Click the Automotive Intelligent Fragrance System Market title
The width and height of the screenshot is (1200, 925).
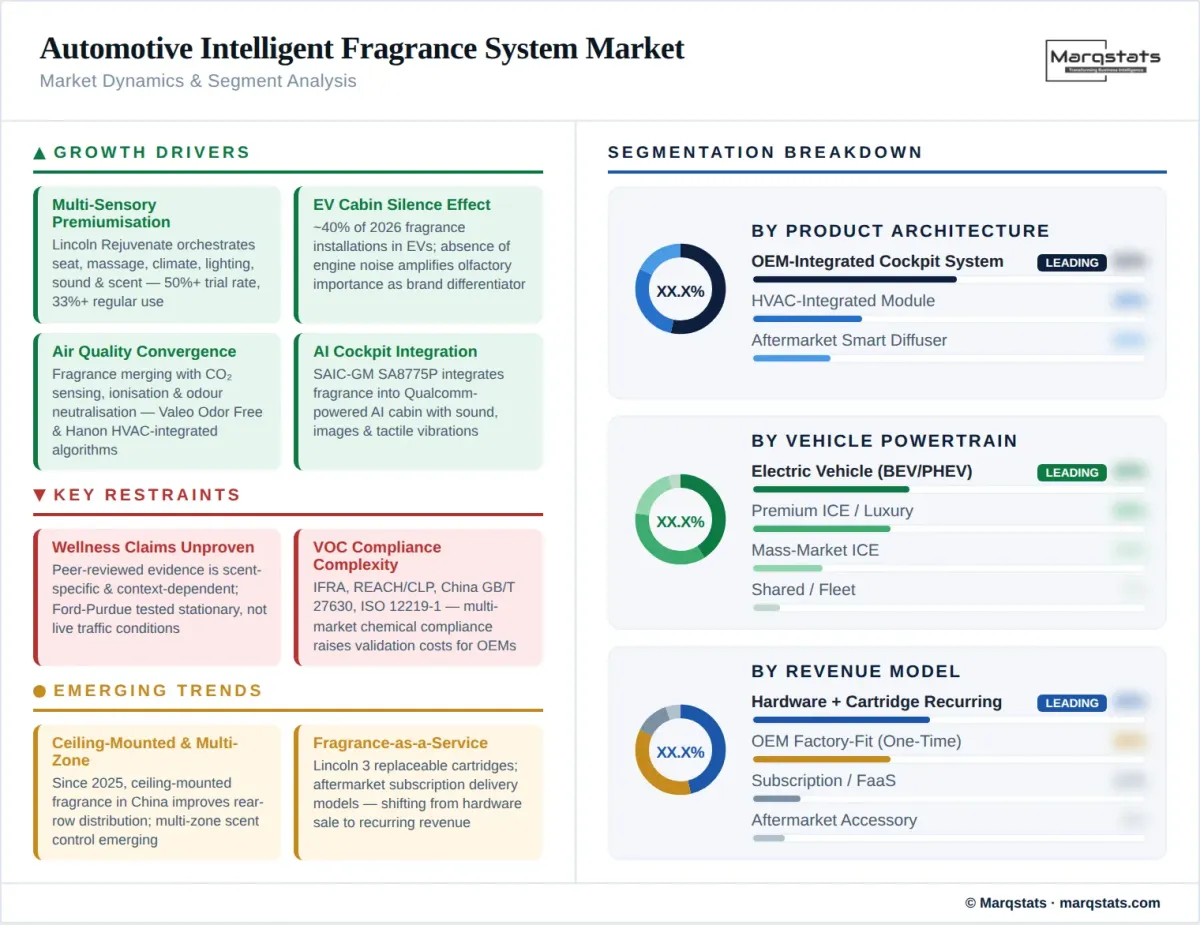[x=362, y=48]
